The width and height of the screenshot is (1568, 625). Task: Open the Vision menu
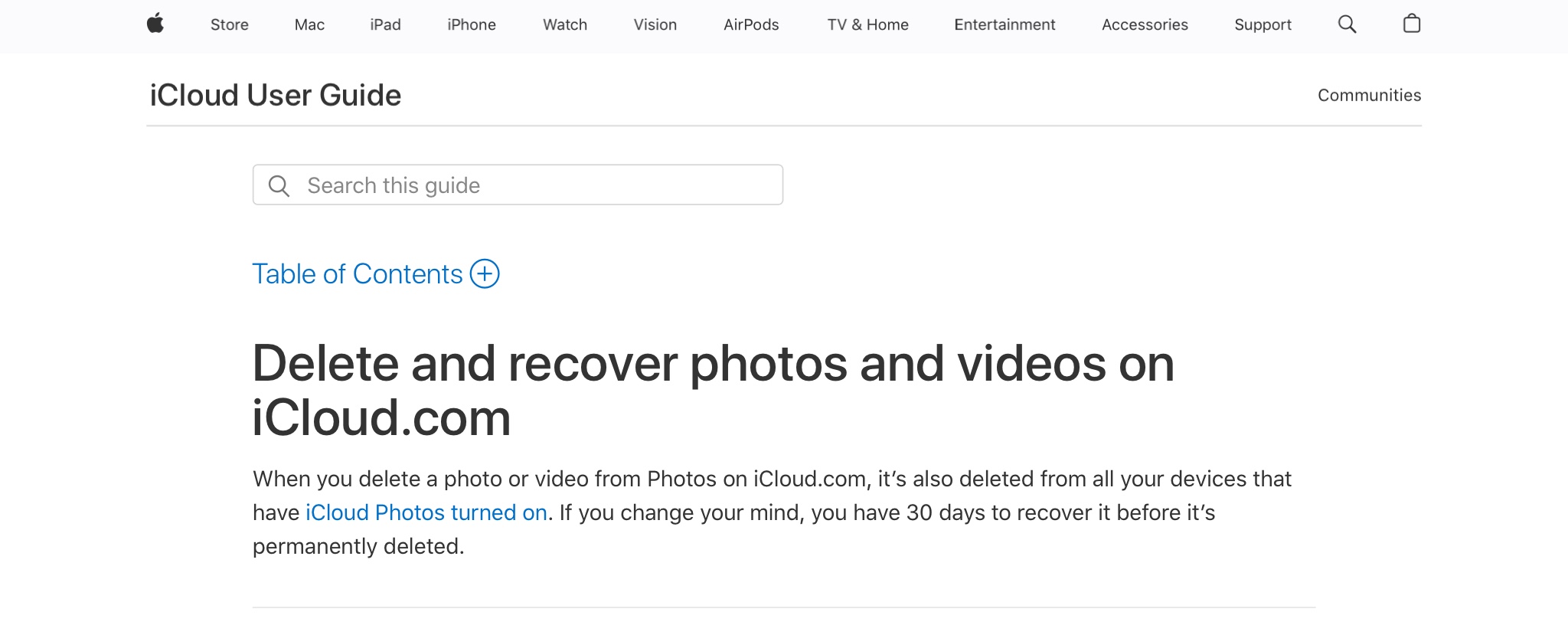click(655, 25)
